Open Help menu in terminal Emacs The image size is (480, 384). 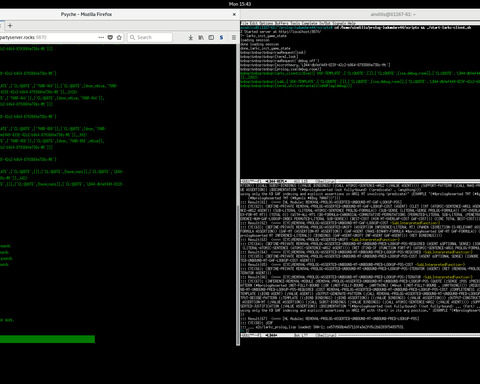[353, 23]
